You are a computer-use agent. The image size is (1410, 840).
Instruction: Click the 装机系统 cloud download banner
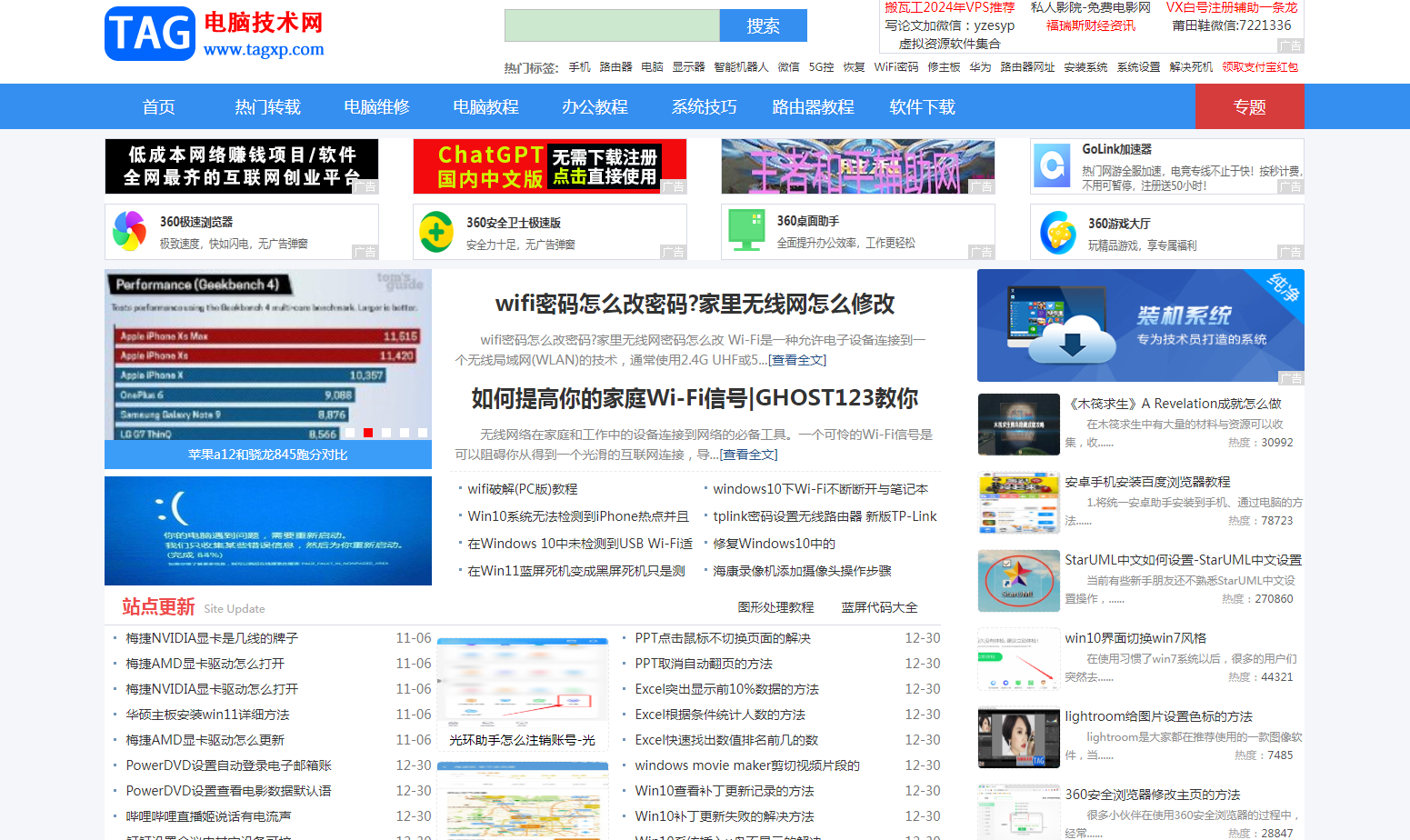tap(1140, 325)
